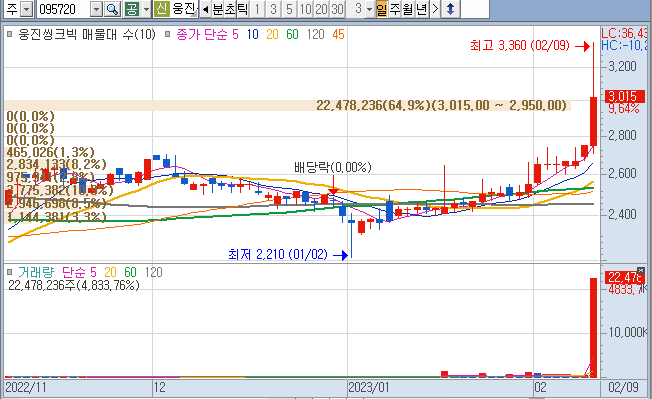This screenshot has width=652, height=399.
Task: Open the dropdown next to 공 button
Action: 146,9
